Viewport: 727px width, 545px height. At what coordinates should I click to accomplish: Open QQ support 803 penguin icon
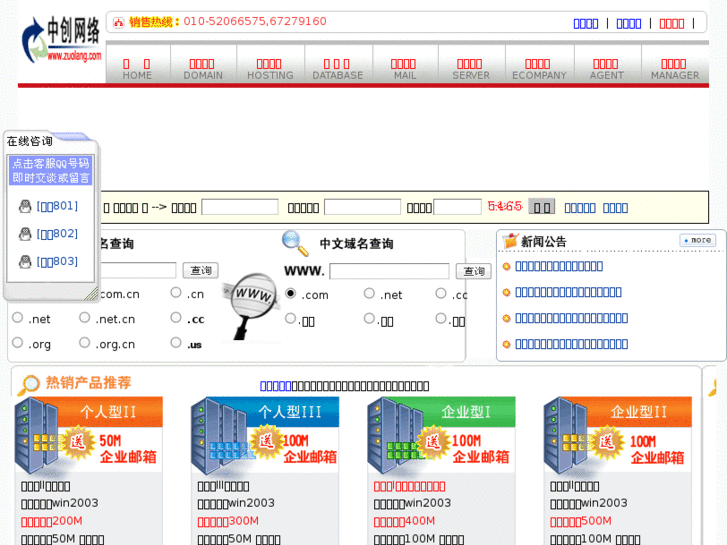click(x=25, y=262)
